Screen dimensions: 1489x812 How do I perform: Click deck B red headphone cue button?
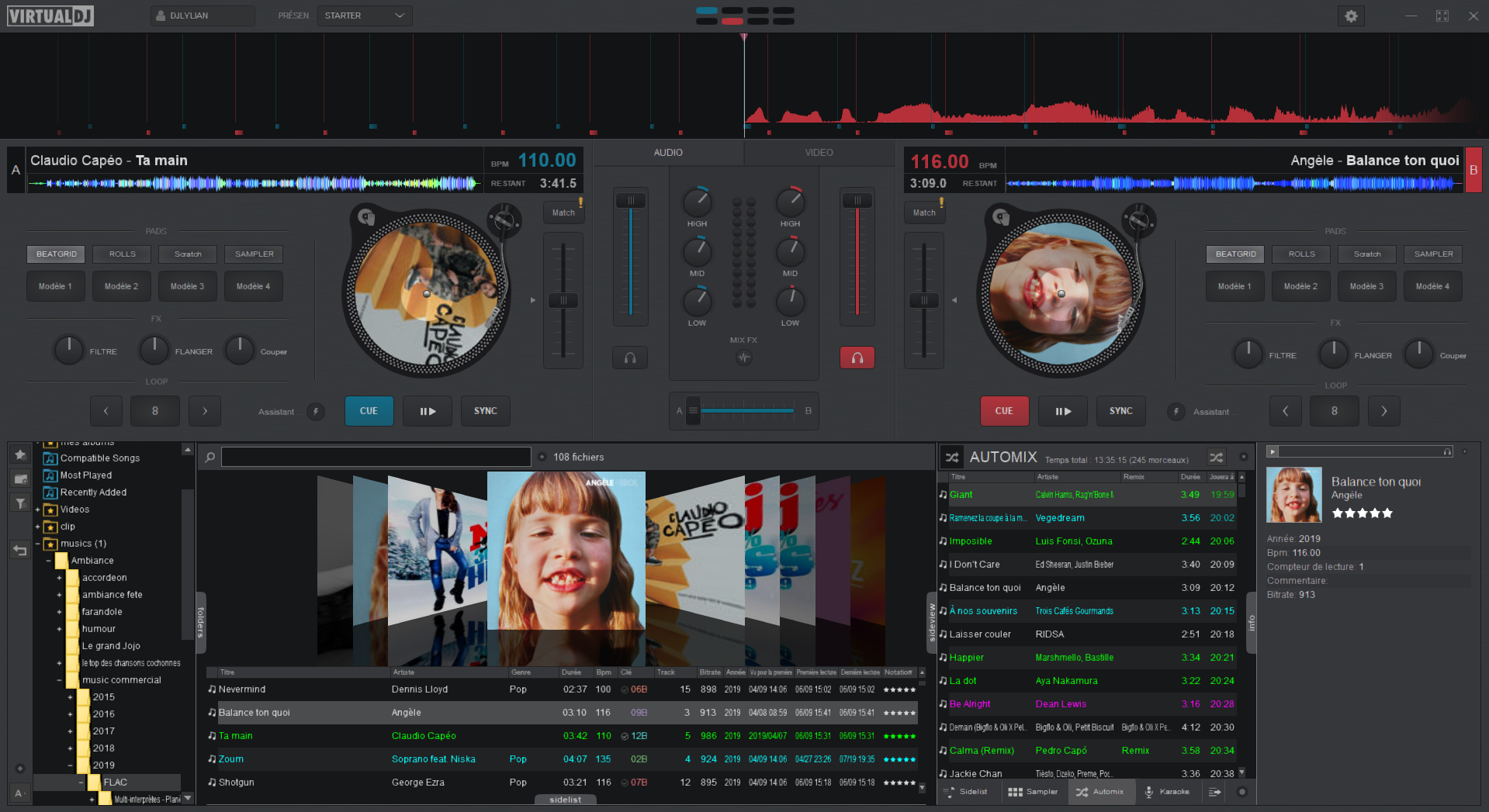(x=857, y=358)
